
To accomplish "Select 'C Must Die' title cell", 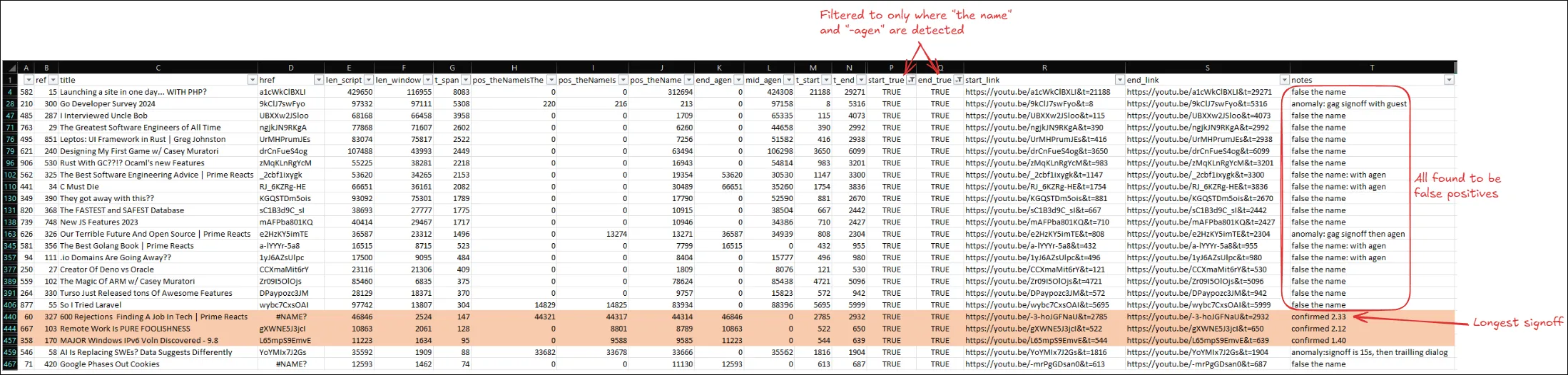I will pos(158,187).
